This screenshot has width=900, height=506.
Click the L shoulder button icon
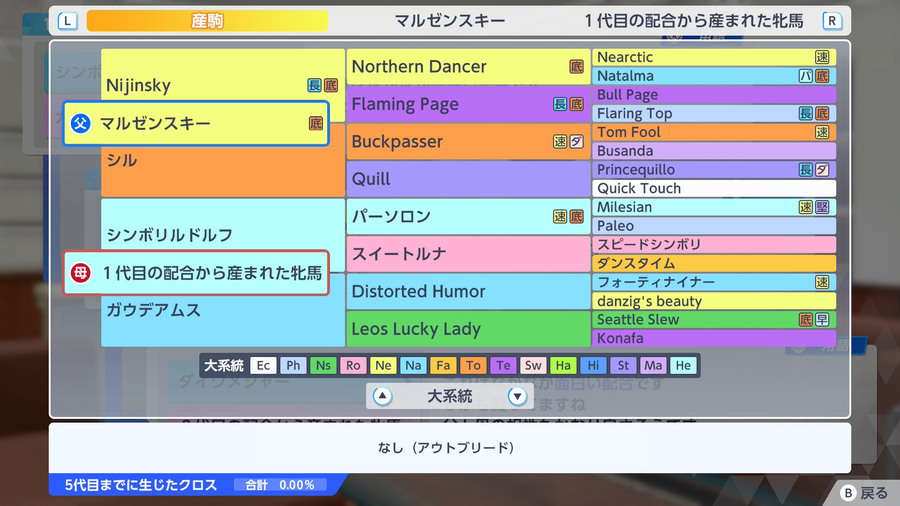click(x=67, y=21)
